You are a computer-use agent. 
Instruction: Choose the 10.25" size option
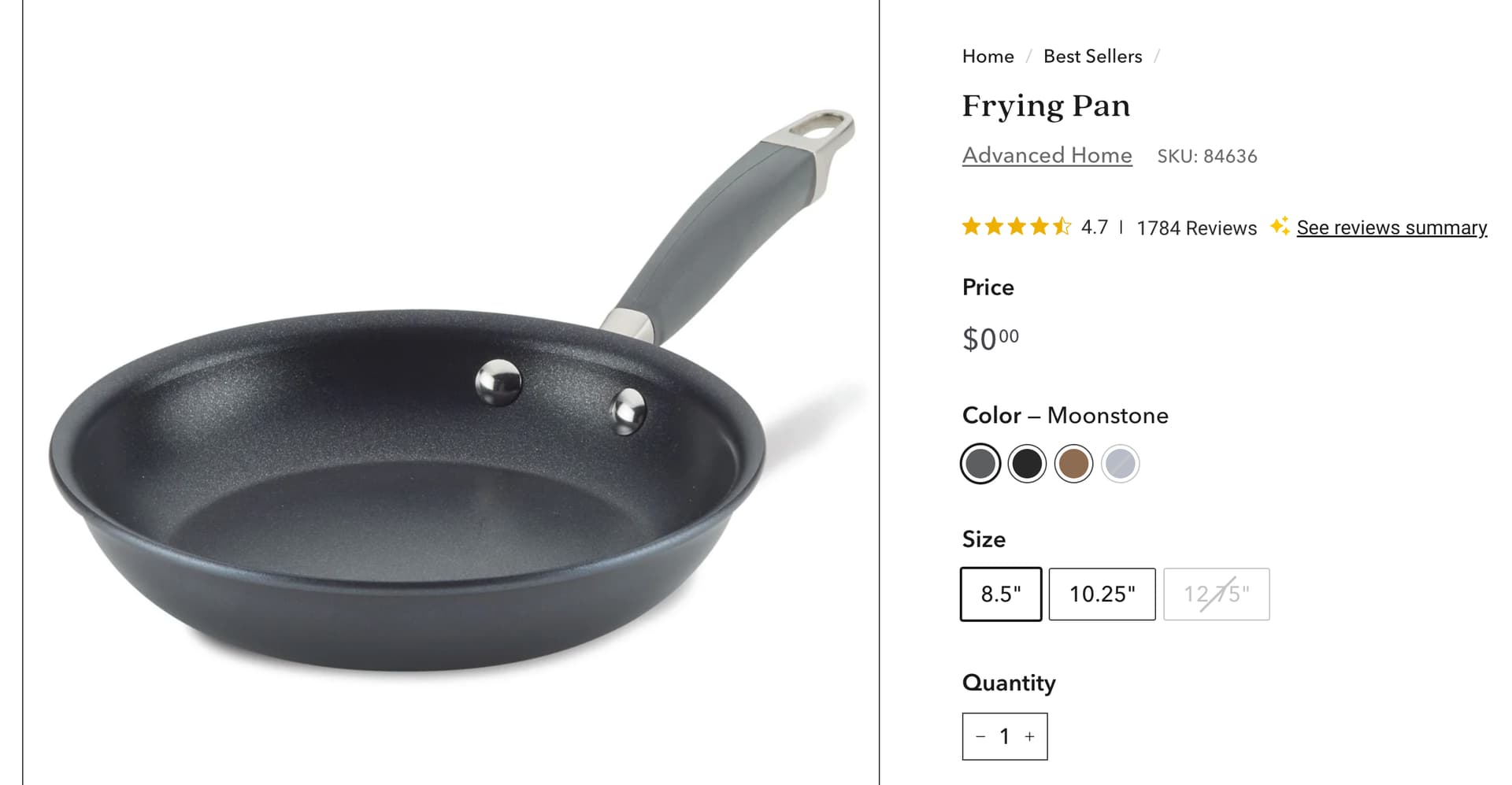(1102, 594)
